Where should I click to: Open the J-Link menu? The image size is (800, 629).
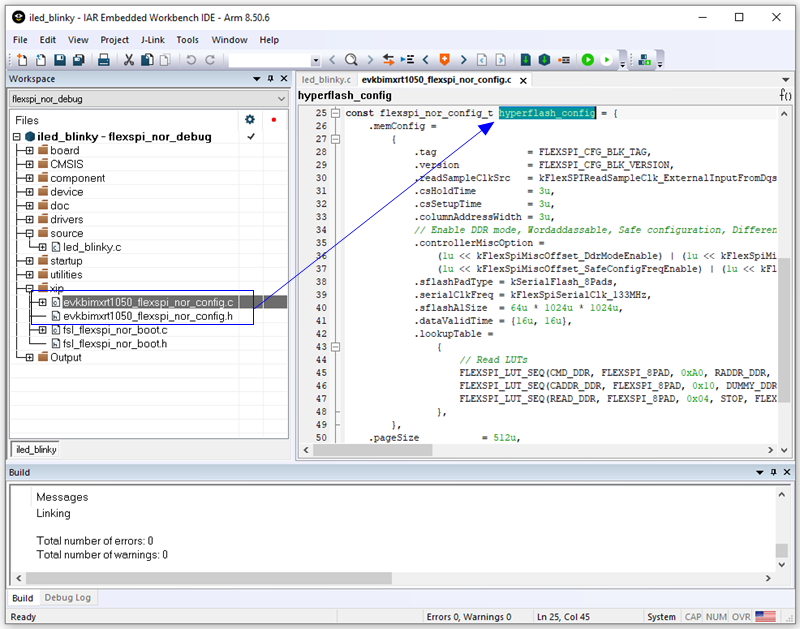[x=152, y=40]
